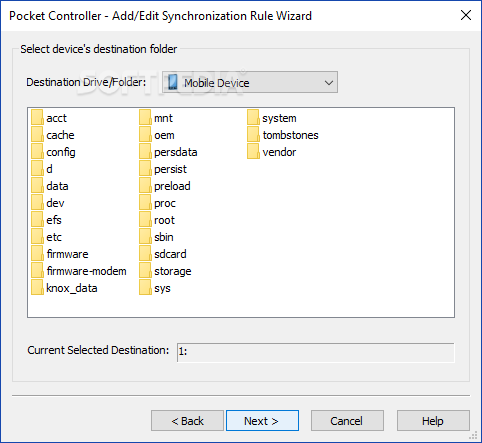This screenshot has height=443, width=482.
Task: Click the Current Selected Destination field
Action: point(315,352)
